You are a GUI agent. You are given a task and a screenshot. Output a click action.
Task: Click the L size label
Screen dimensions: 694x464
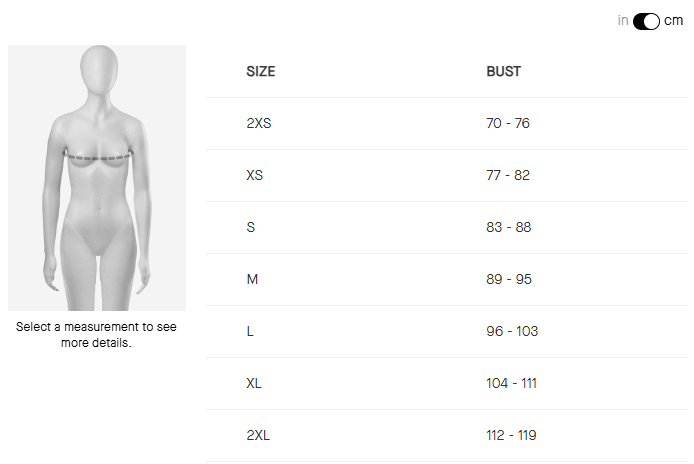(250, 332)
